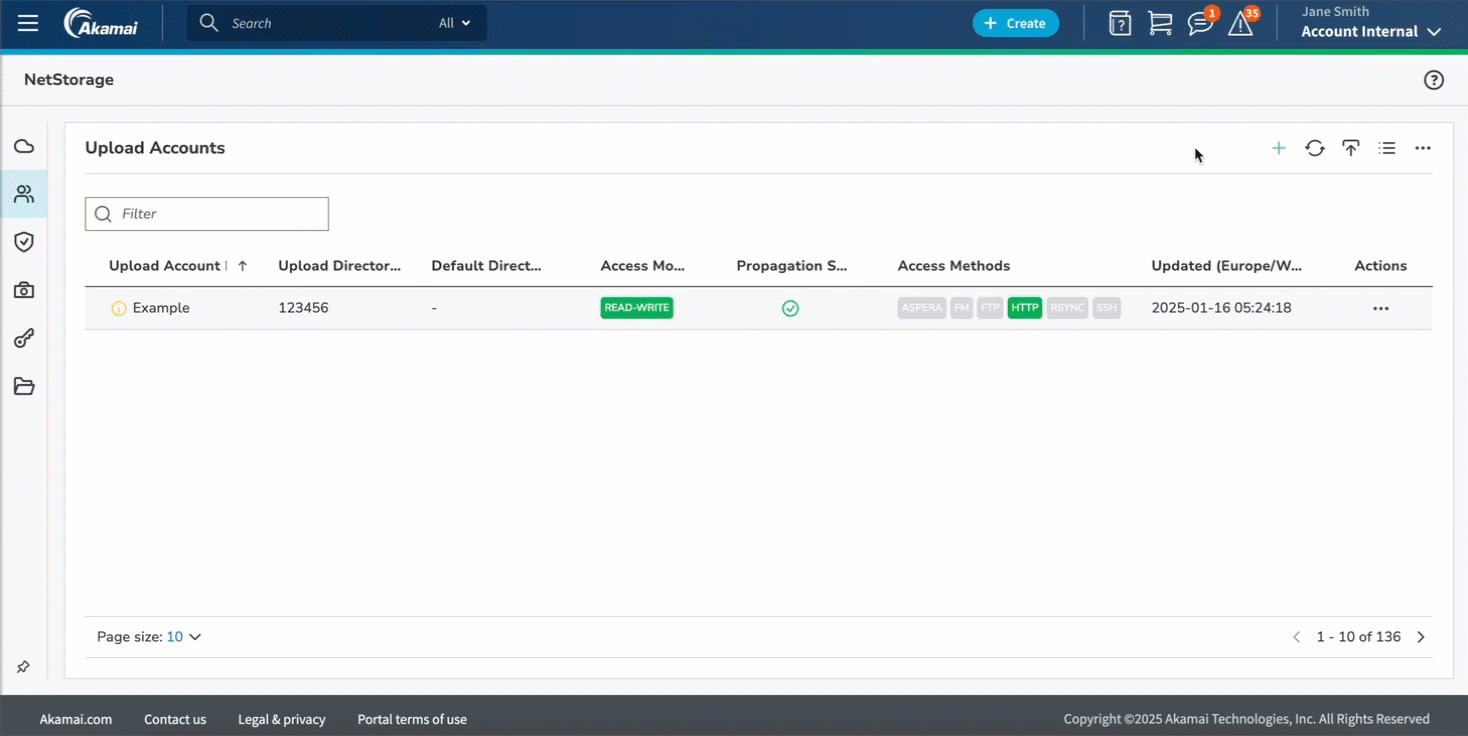Viewport: 1468px width, 736px height.
Task: Expand the Account Internal user dropdown
Action: [1370, 32]
